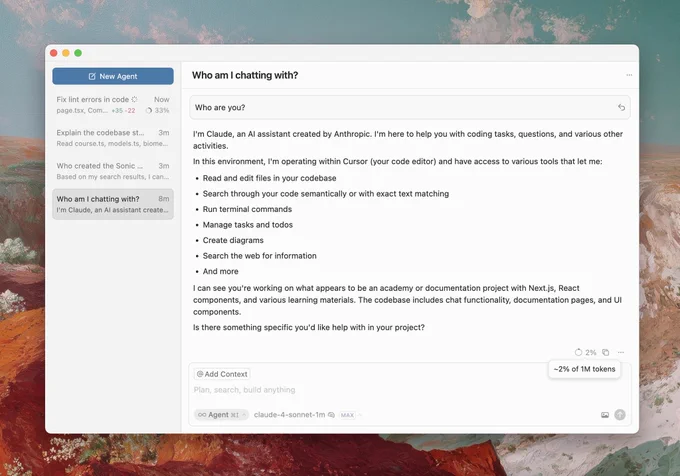
Task: Click the '+35 -22' diff stats
Action: (x=123, y=111)
